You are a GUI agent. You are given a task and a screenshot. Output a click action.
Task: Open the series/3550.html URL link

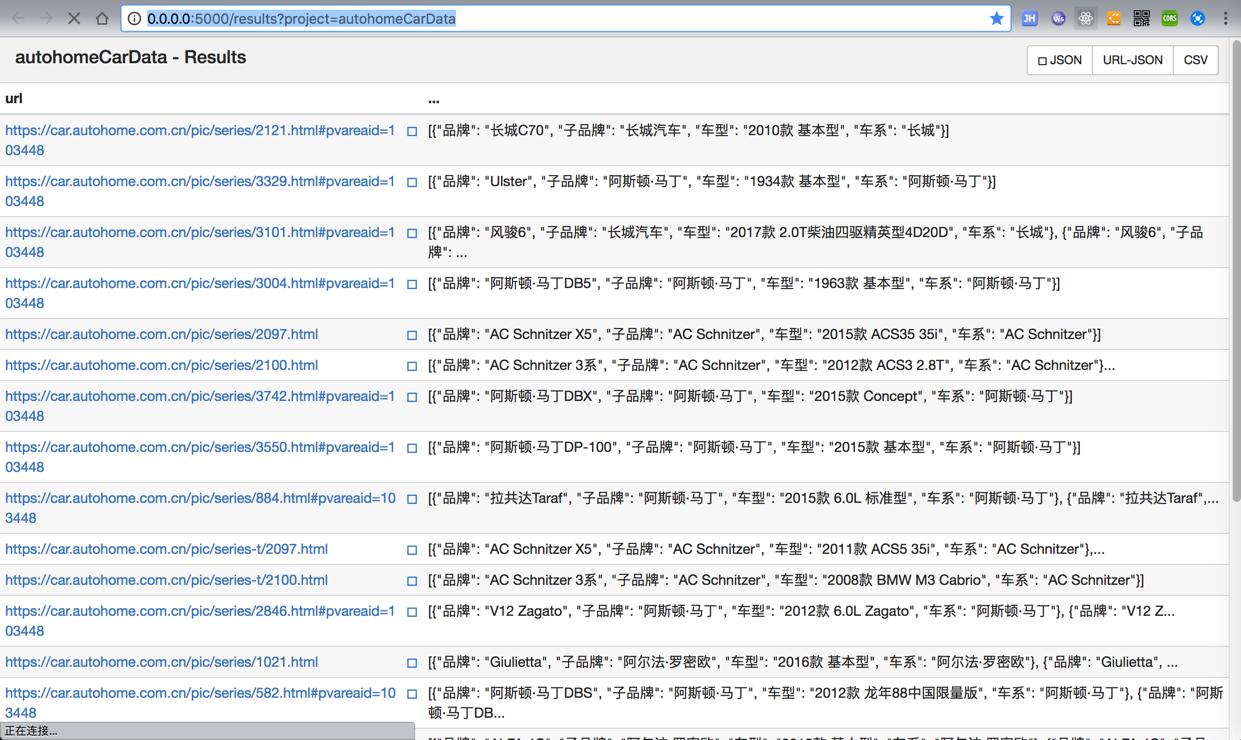pos(200,457)
